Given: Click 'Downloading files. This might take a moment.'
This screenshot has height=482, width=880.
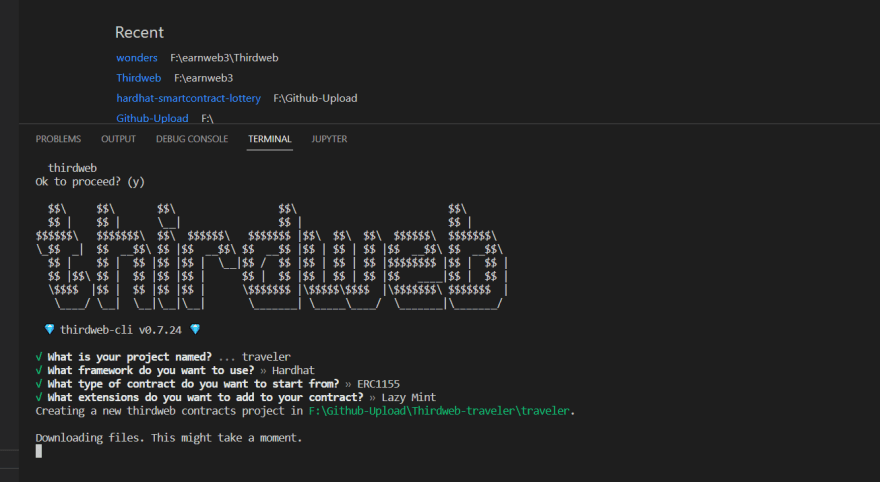Looking at the screenshot, I should tap(169, 438).
